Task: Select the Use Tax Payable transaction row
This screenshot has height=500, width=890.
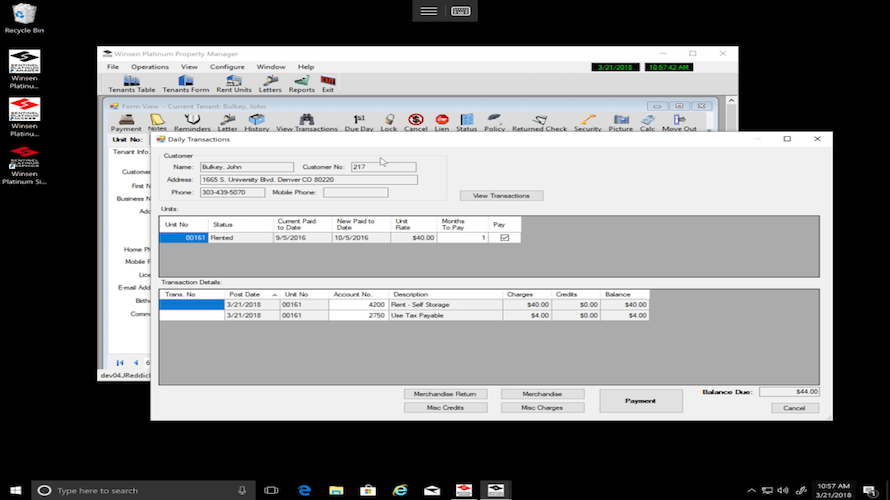Action: coord(404,316)
